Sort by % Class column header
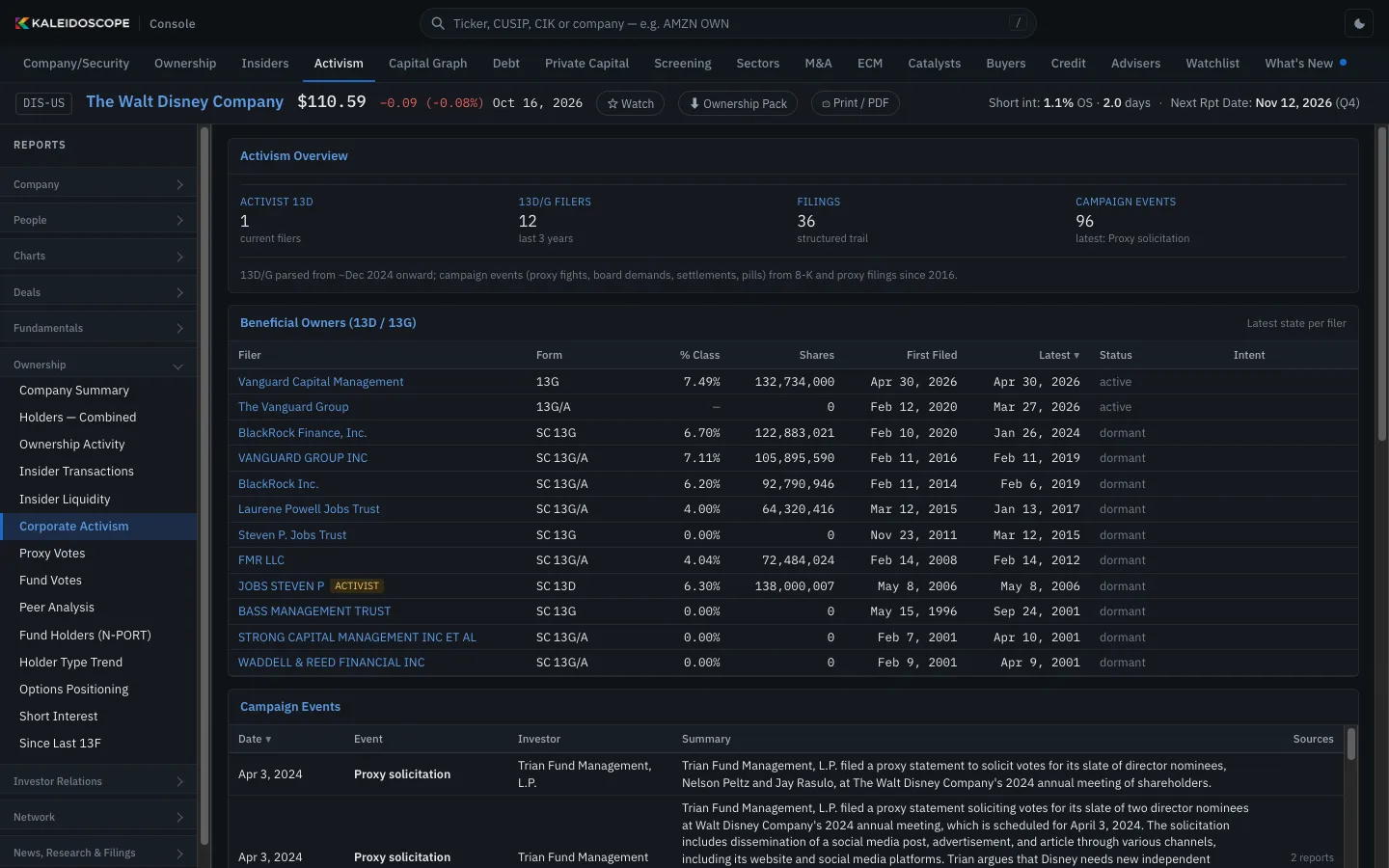The height and width of the screenshot is (868, 1389). click(x=699, y=355)
